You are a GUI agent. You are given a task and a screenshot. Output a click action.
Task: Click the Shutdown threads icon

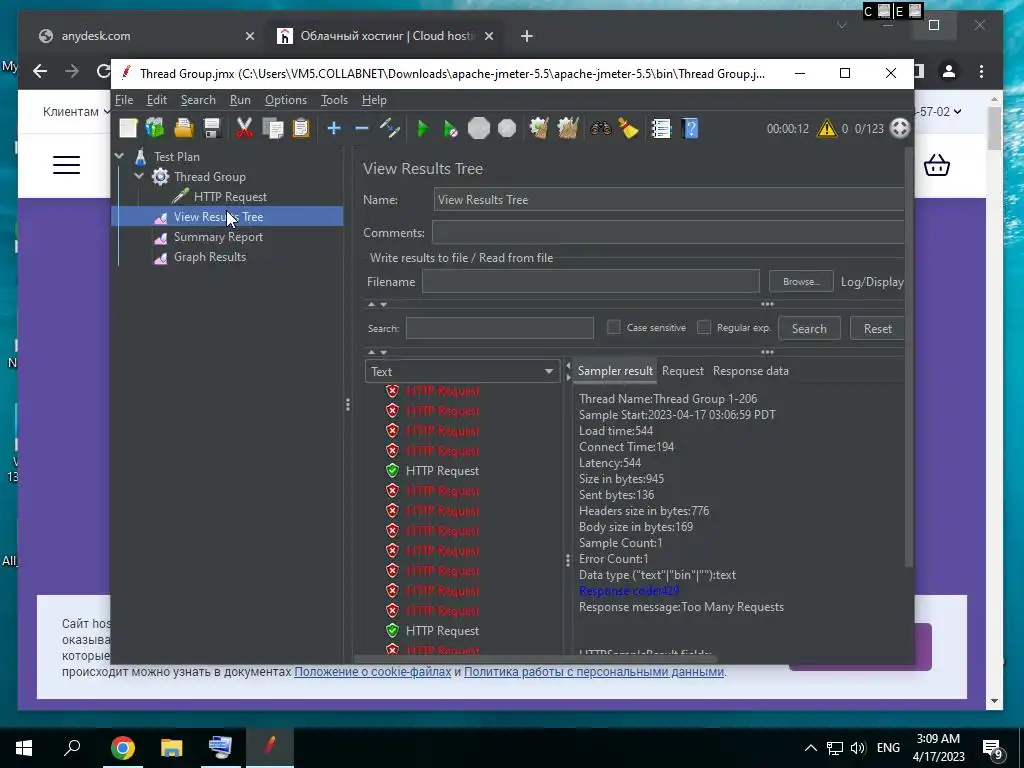507,128
